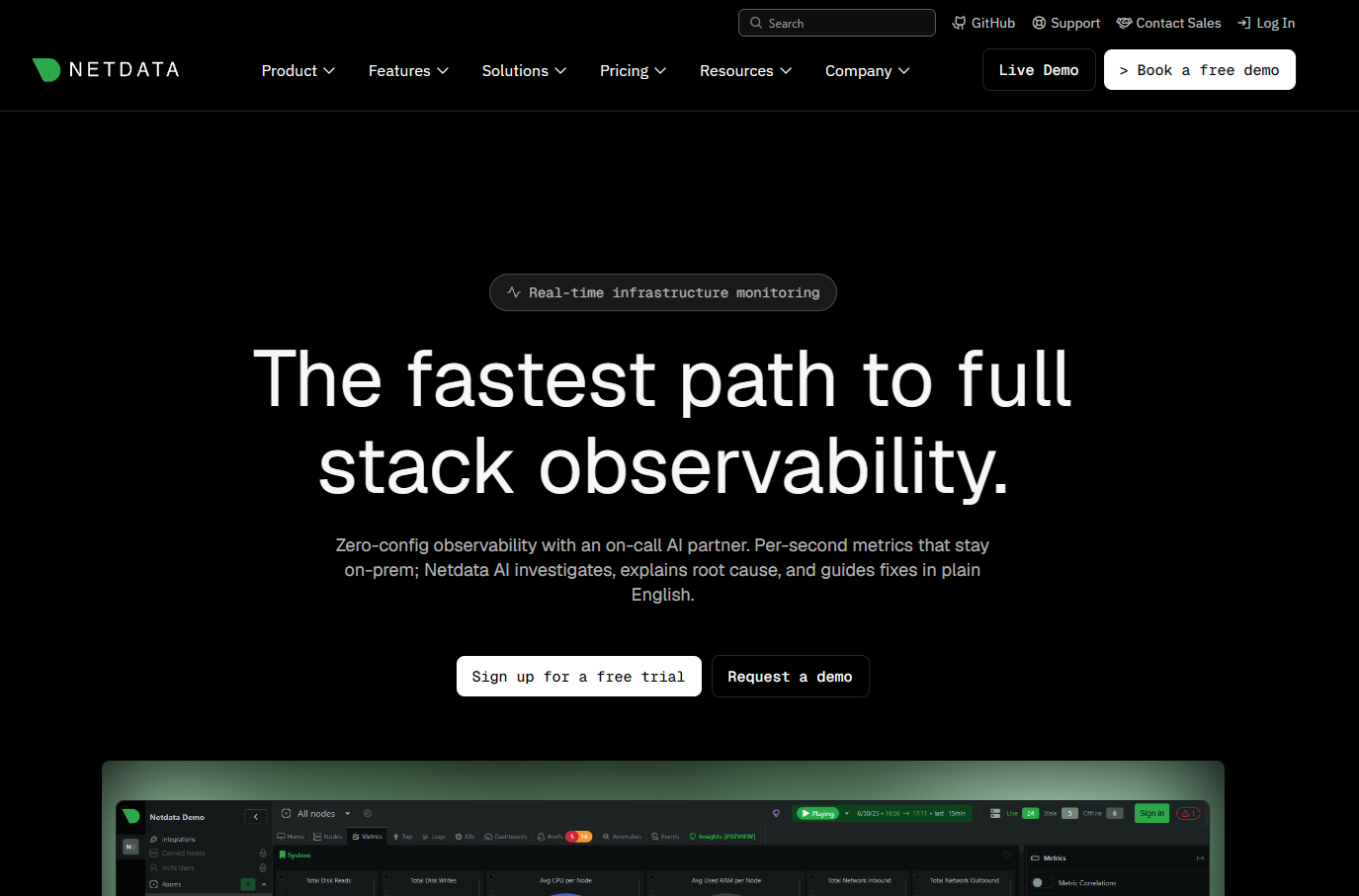Click the Netdata logo in dashboard preview
Viewport: 1359px width, 896px height.
tap(130, 816)
